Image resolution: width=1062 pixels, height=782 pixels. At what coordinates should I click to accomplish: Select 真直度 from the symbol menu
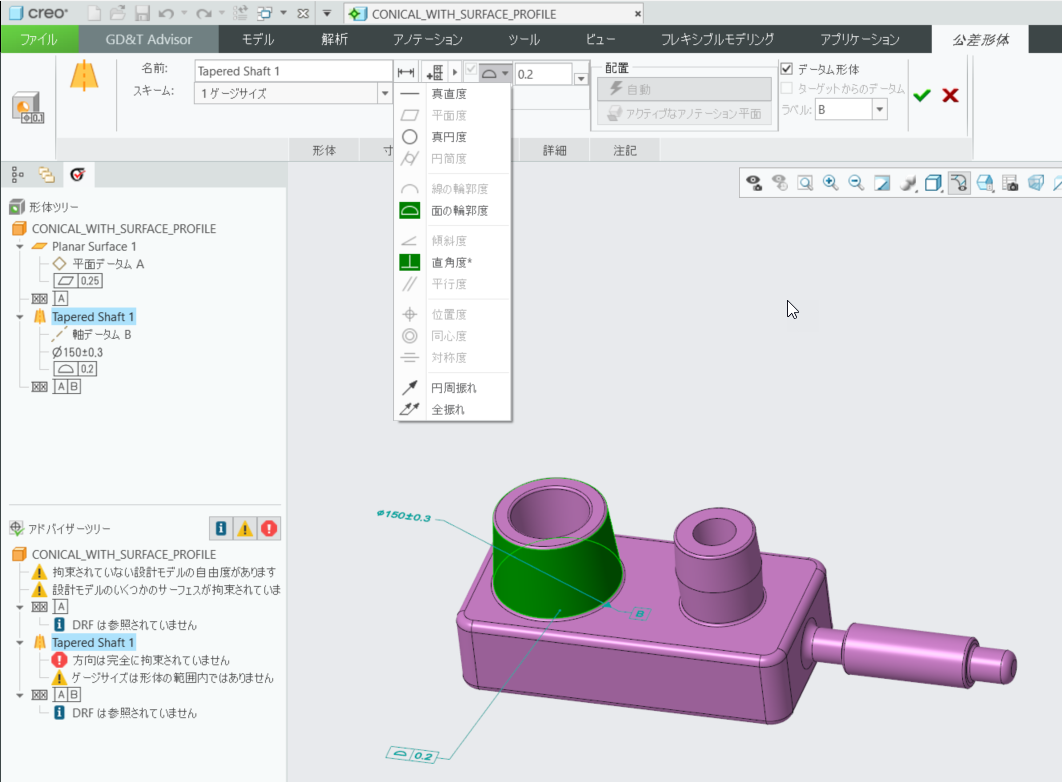click(x=452, y=93)
